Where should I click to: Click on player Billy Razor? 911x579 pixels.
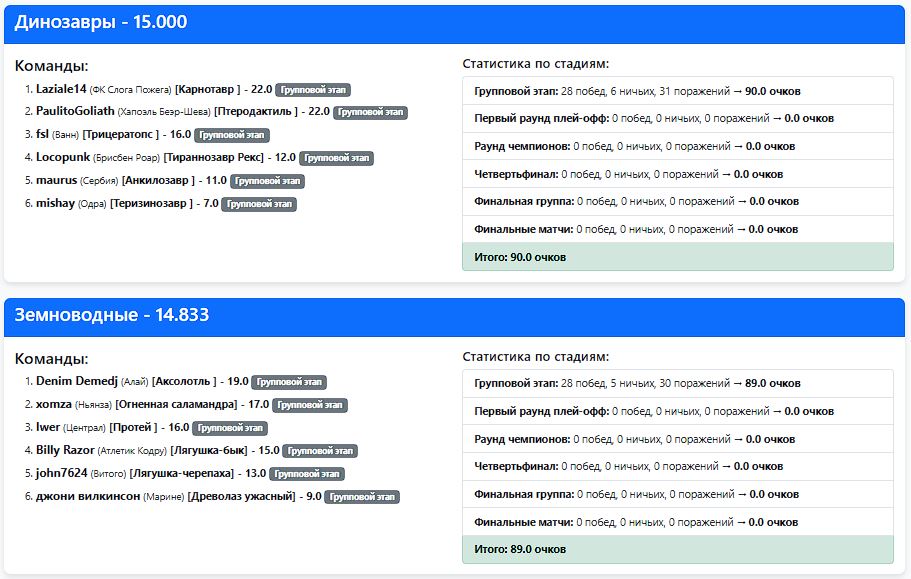point(65,450)
